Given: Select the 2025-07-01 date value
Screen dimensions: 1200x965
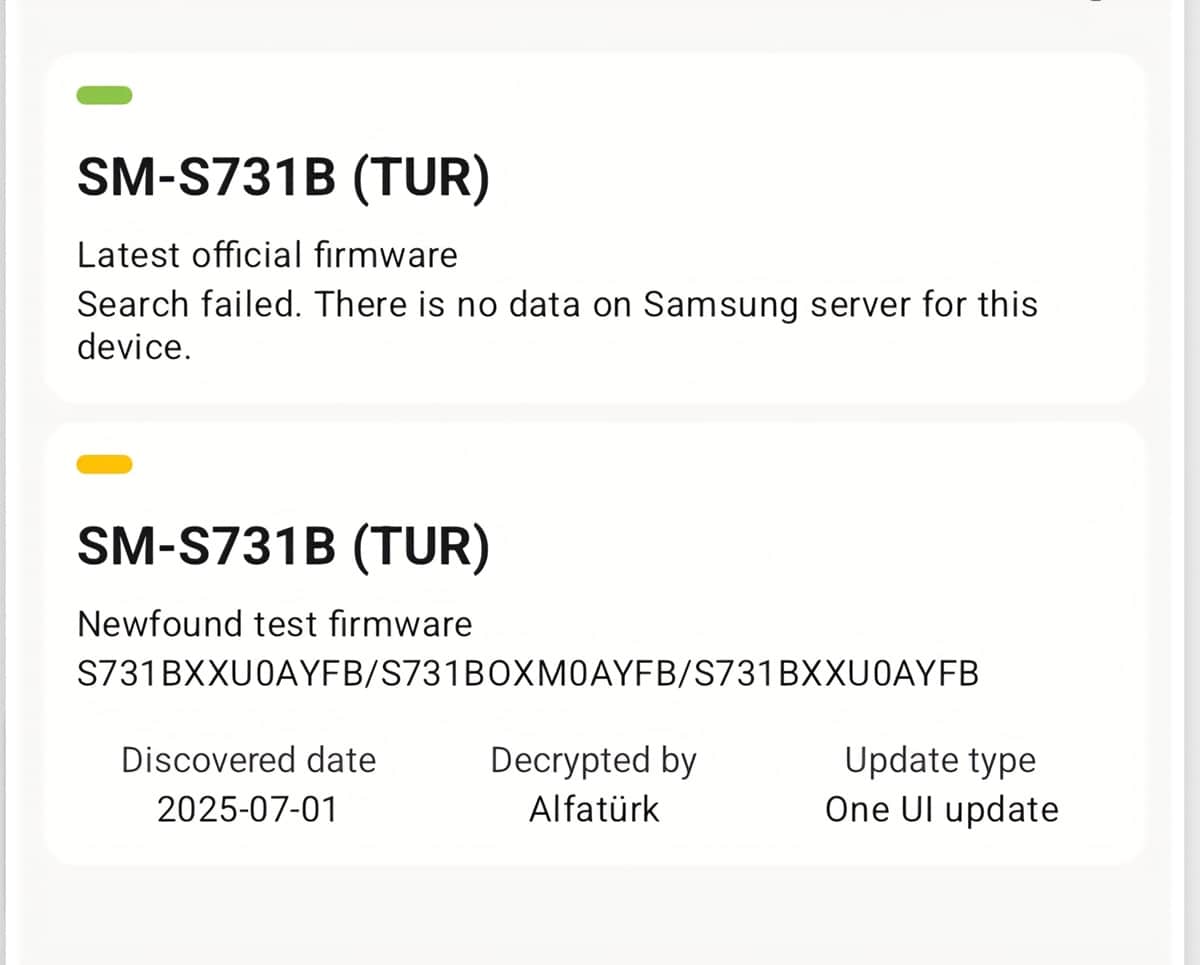Looking at the screenshot, I should (248, 808).
